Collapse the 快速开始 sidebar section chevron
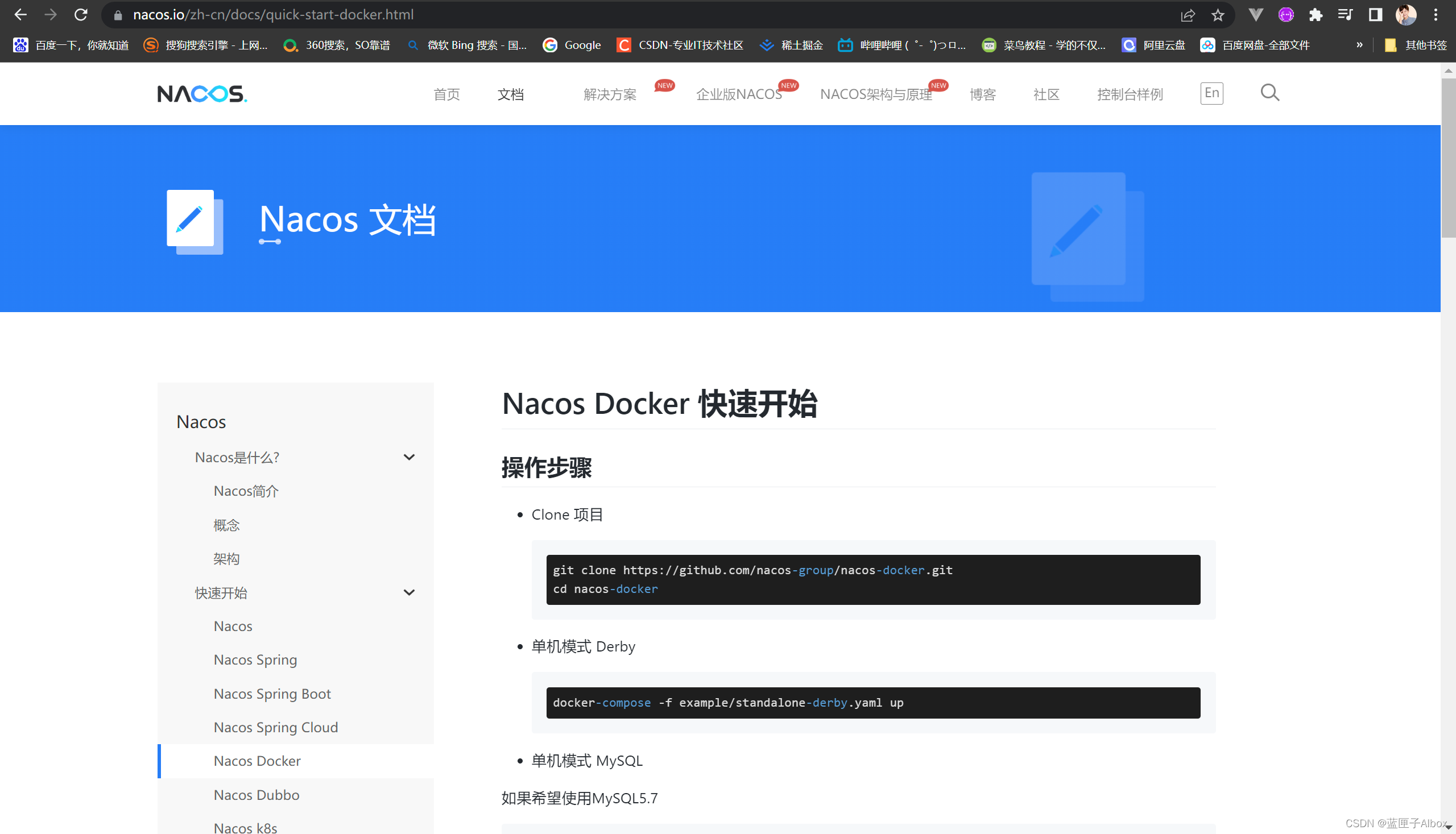1456x834 pixels. pyautogui.click(x=409, y=592)
